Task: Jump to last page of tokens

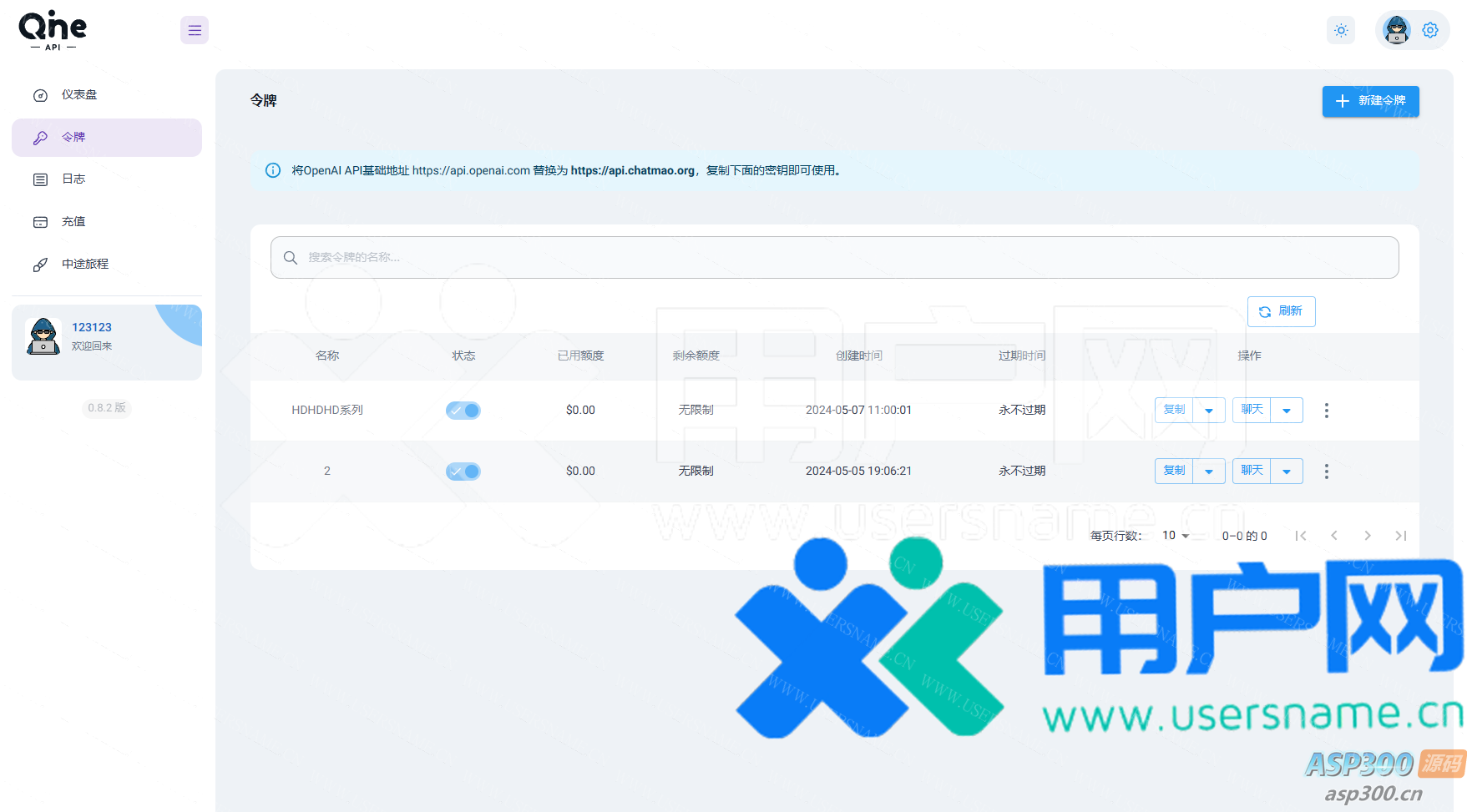Action: [1400, 536]
